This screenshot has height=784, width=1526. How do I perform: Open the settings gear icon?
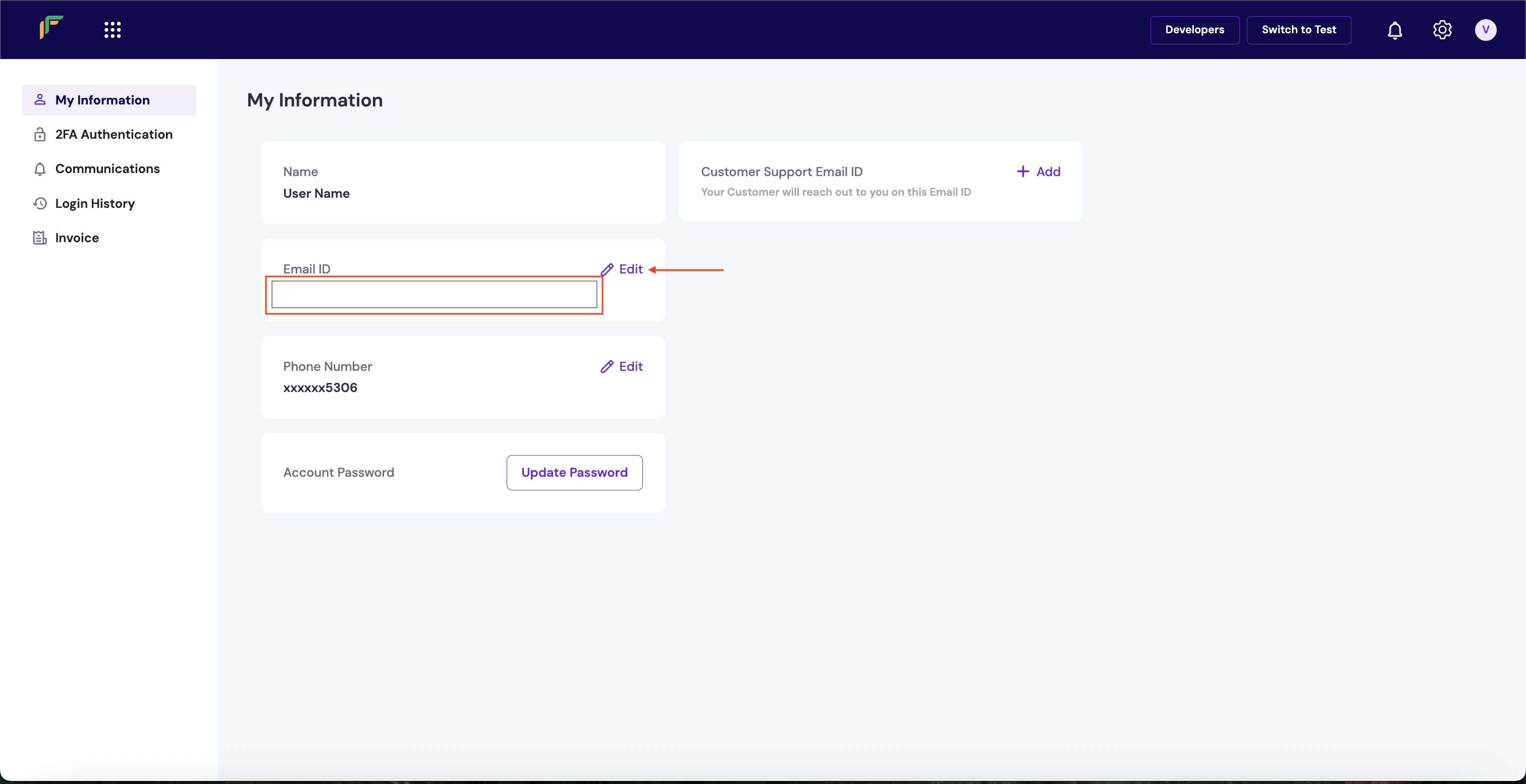tap(1442, 30)
